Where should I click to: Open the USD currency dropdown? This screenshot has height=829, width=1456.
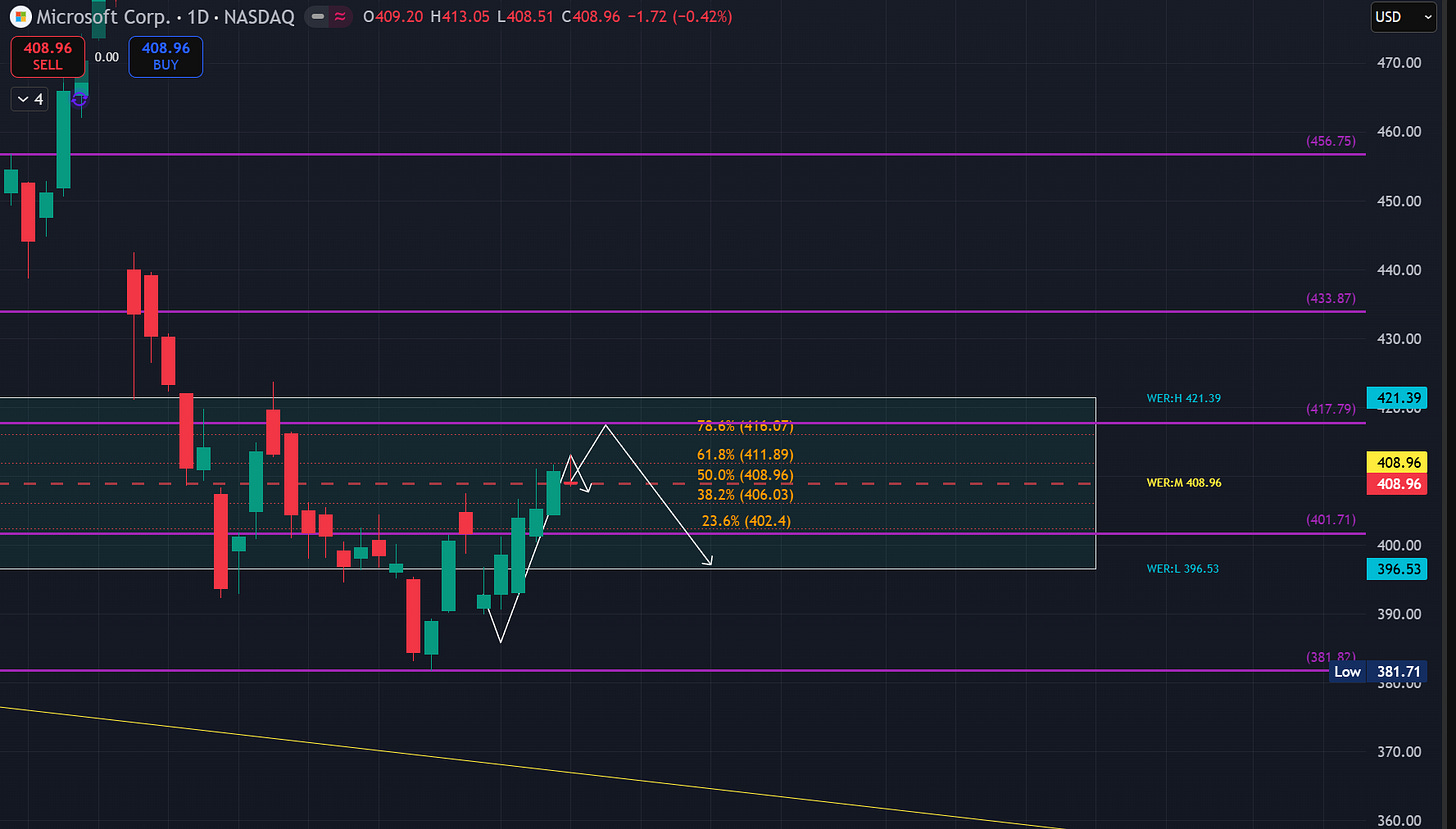point(1404,17)
